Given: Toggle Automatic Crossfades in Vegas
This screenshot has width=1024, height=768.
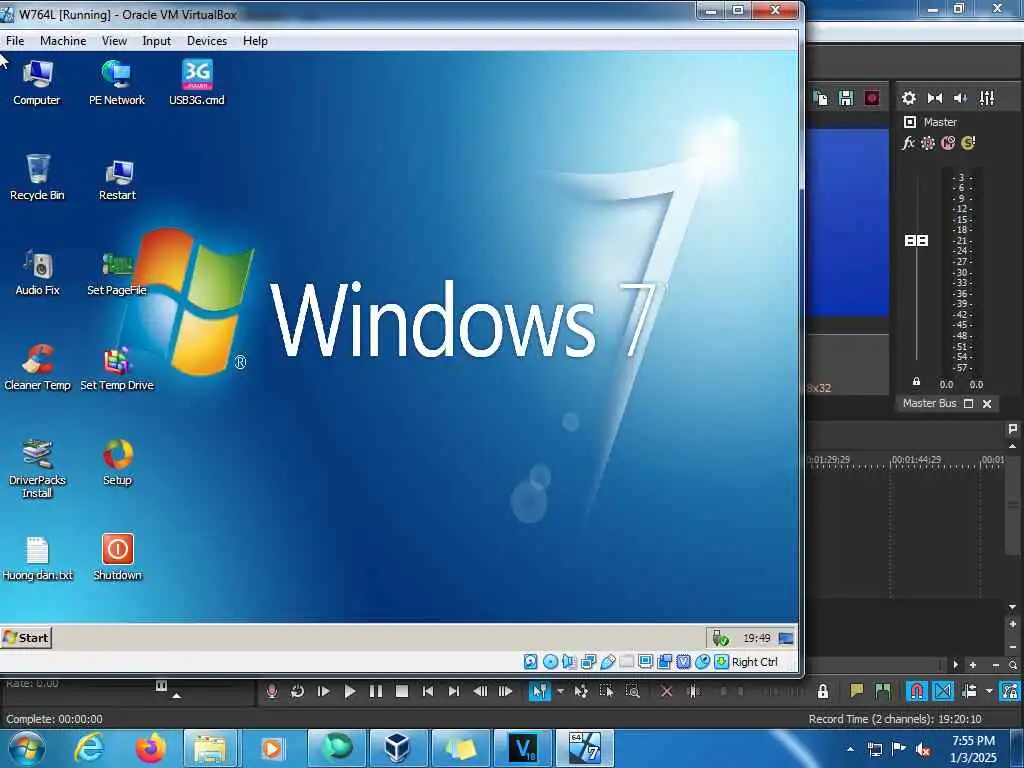Looking at the screenshot, I should [x=943, y=691].
